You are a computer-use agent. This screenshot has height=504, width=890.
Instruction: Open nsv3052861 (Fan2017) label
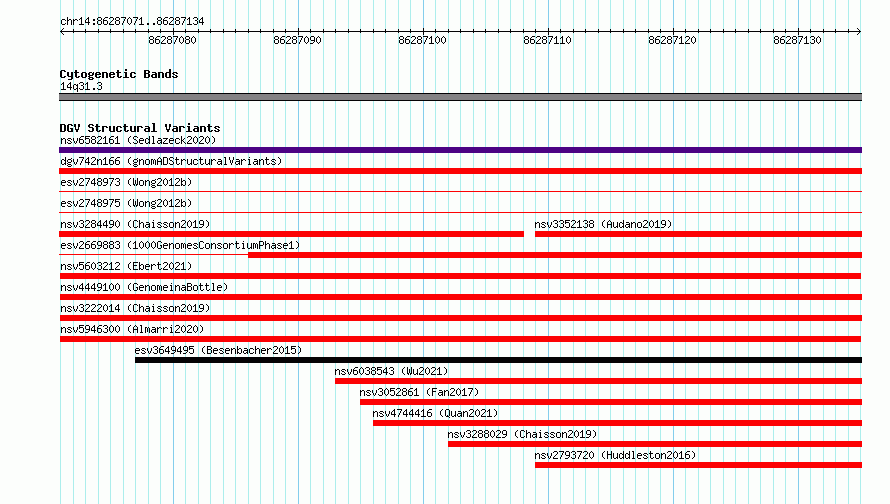419,392
